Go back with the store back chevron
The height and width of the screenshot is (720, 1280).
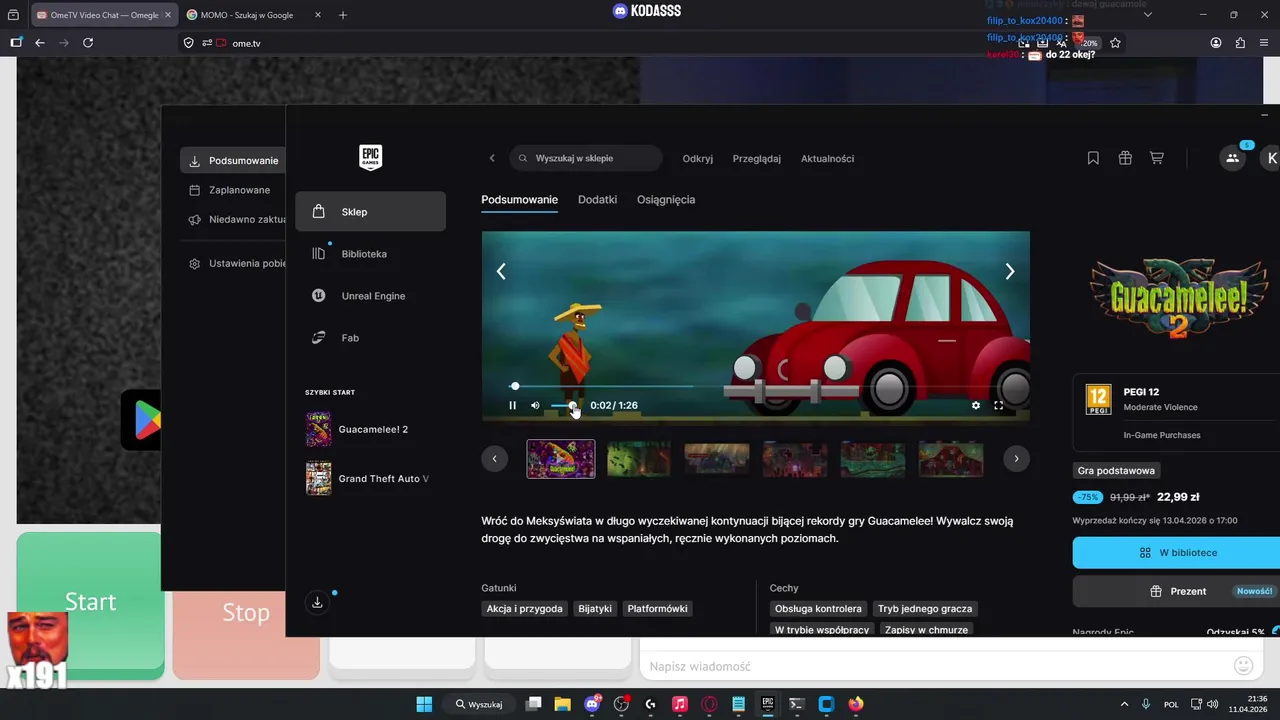492,158
